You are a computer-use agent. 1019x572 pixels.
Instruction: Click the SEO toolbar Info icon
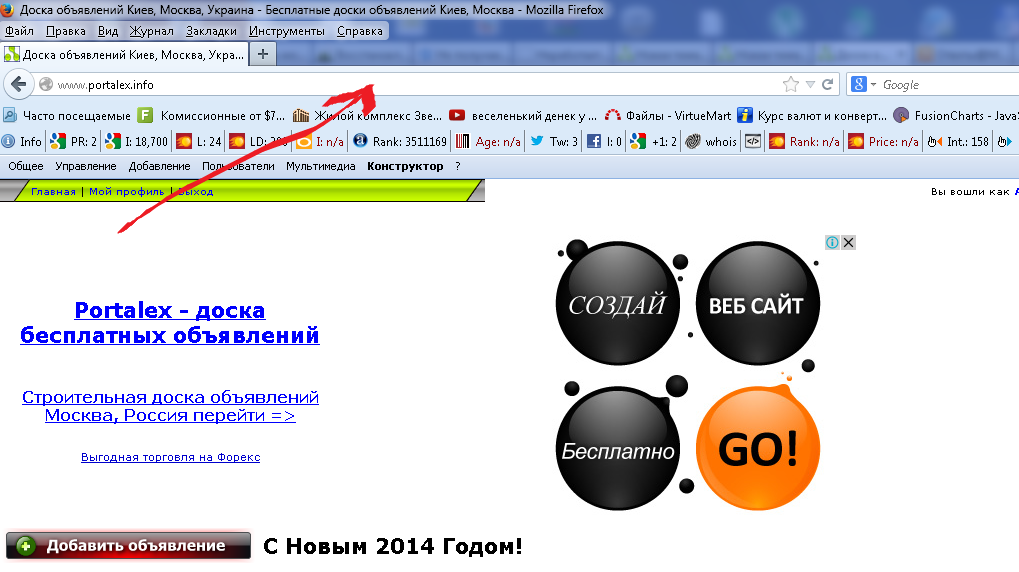coord(21,141)
